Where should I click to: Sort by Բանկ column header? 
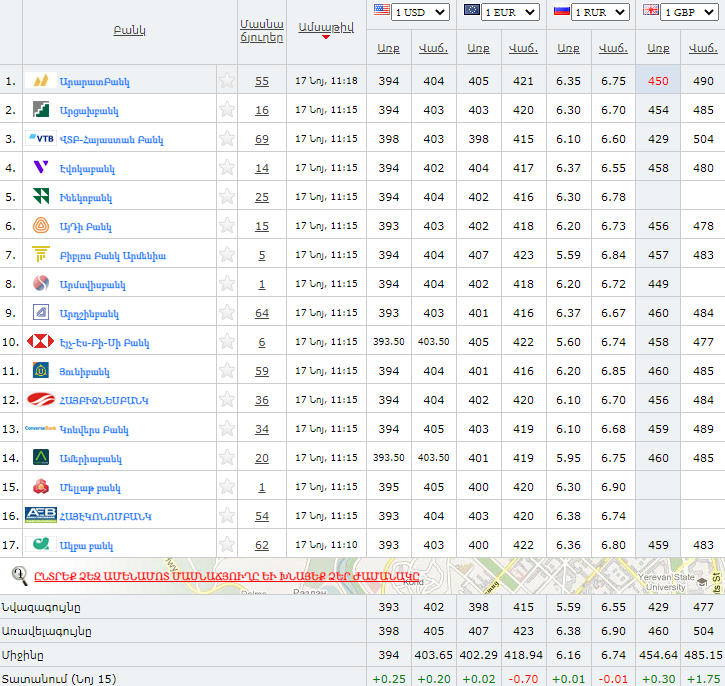[x=129, y=31]
